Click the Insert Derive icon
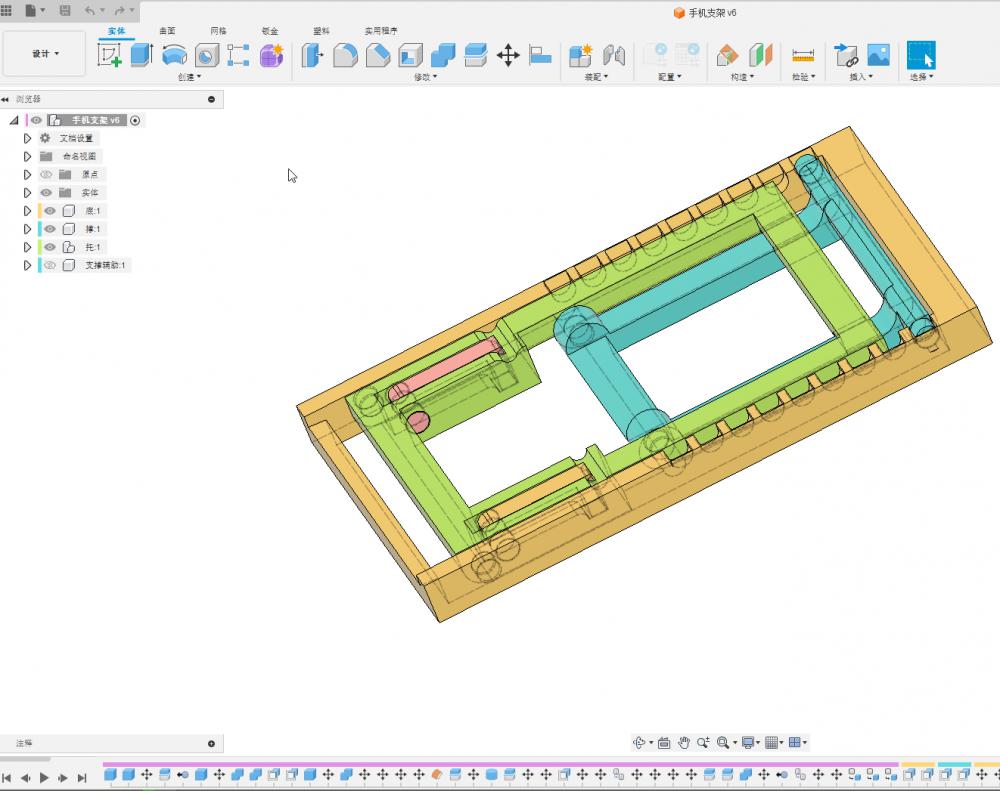This screenshot has width=1000, height=791. click(x=846, y=55)
